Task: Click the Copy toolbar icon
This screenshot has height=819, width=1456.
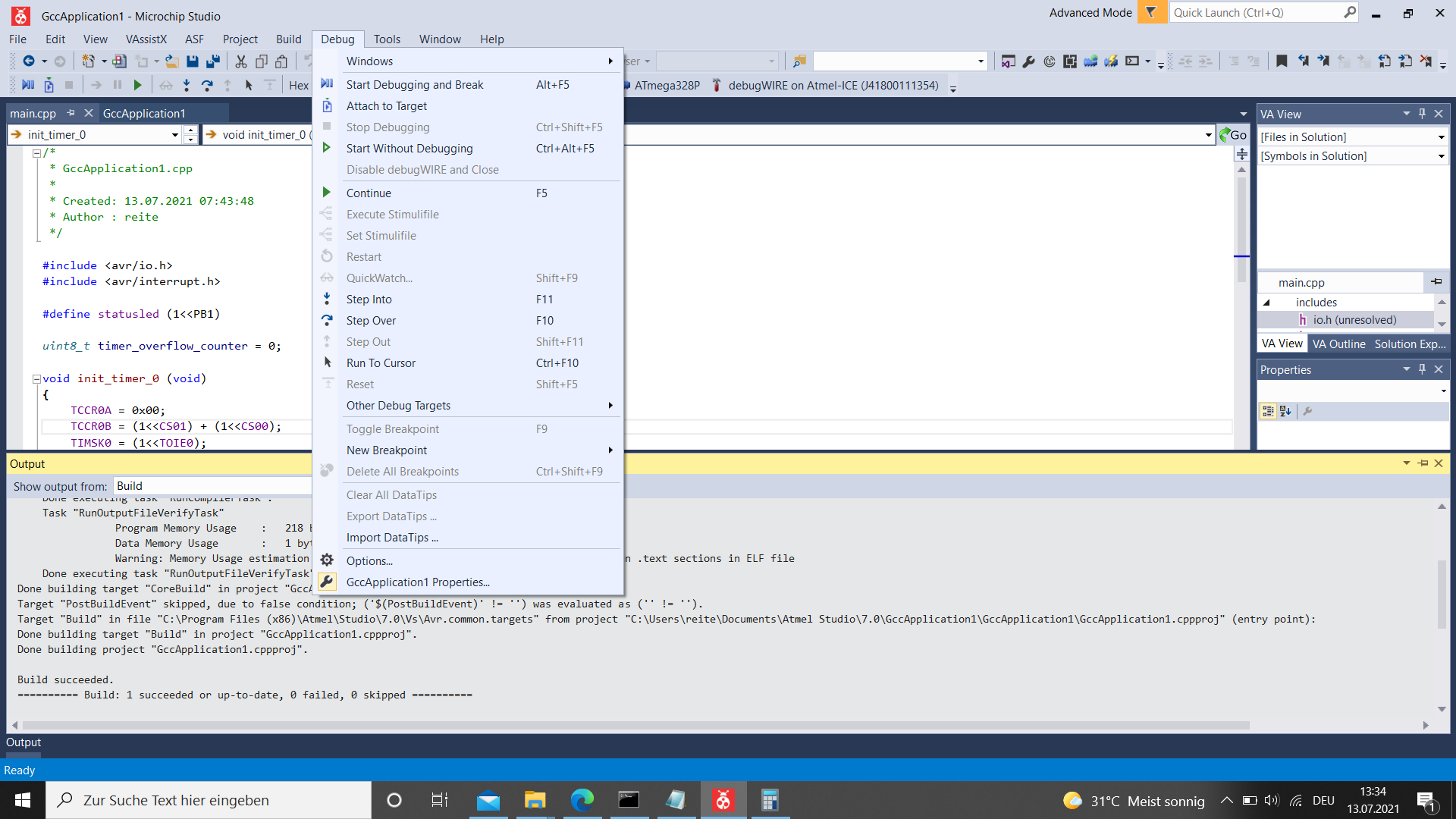Action: 262,61
